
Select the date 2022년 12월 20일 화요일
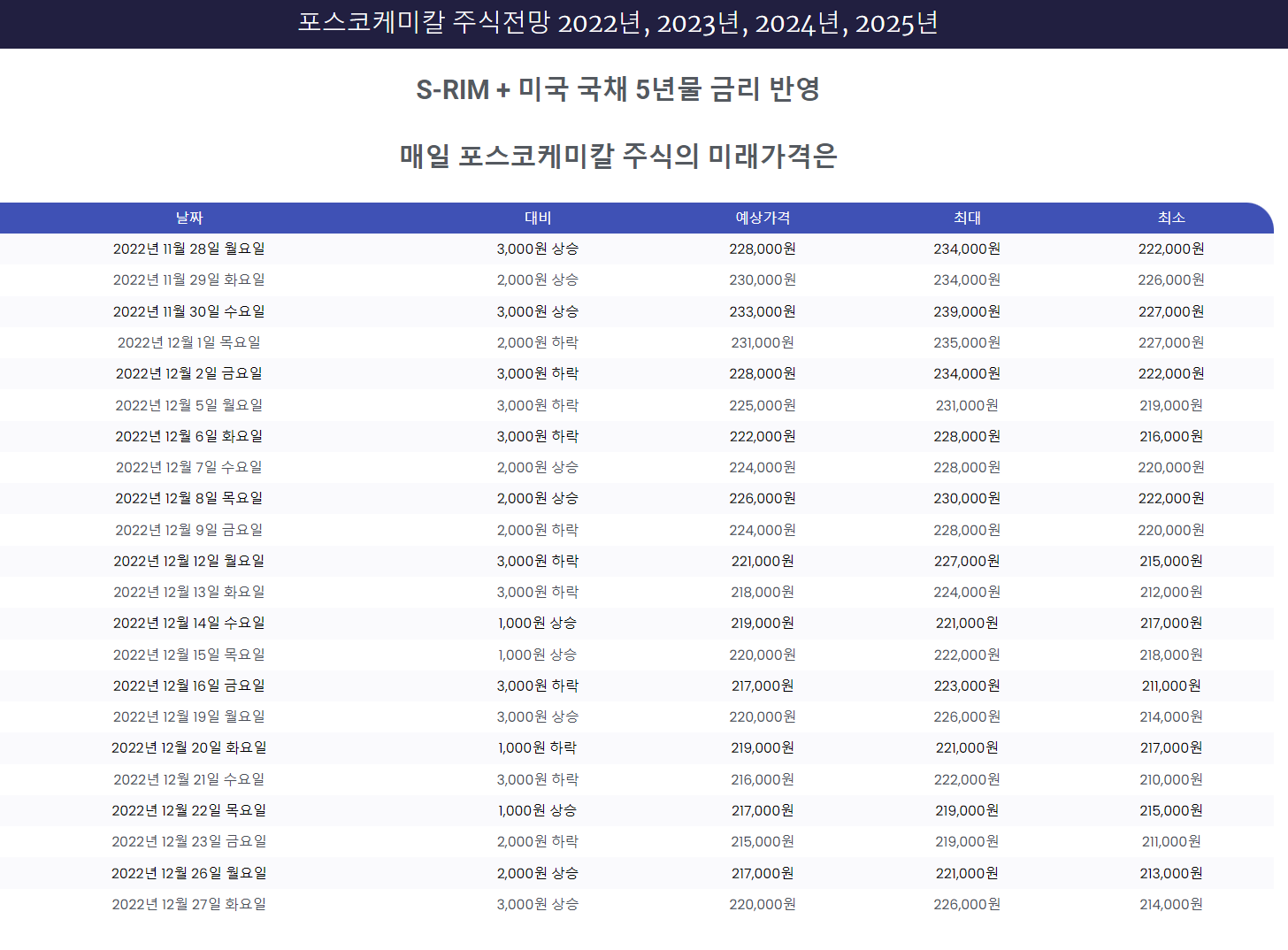point(189,748)
